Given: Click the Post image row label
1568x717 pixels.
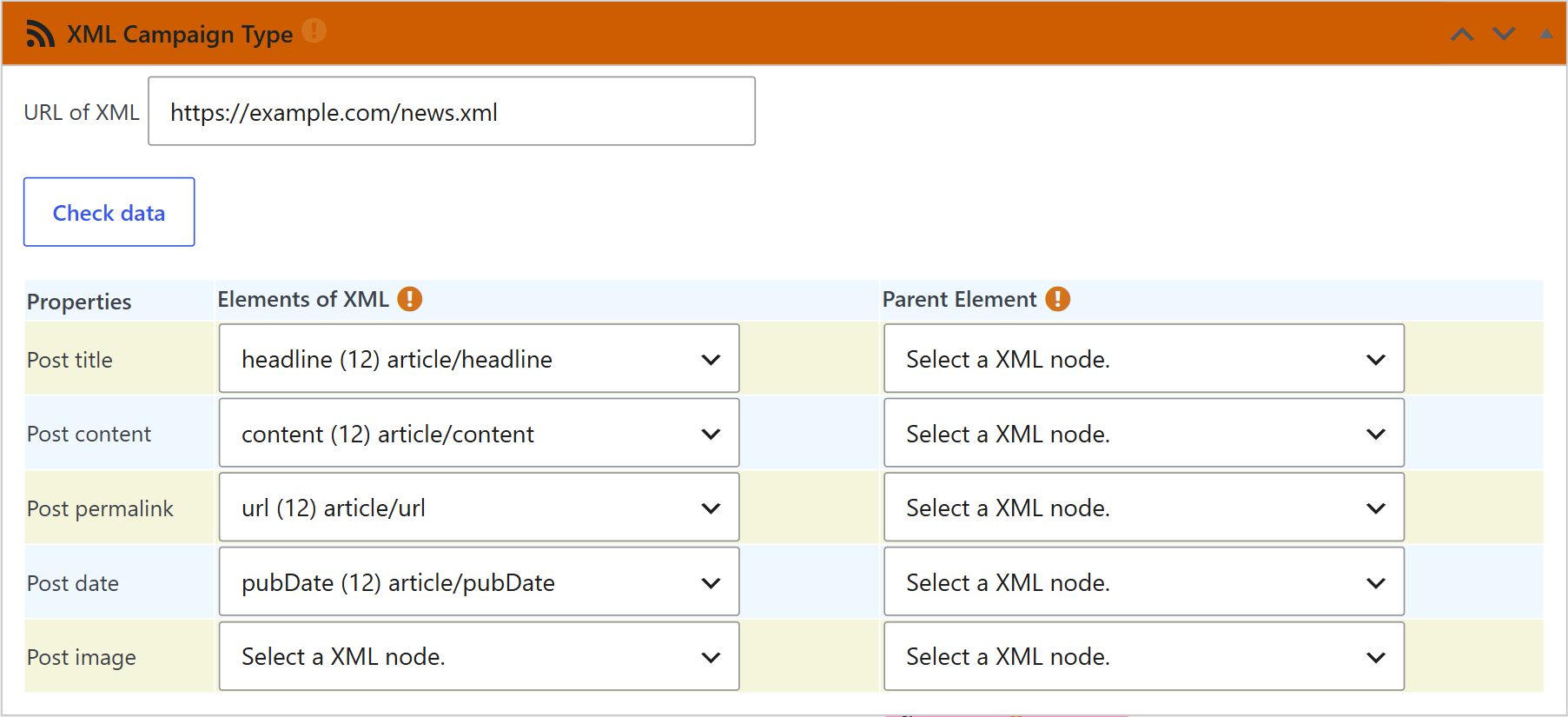Looking at the screenshot, I should pyautogui.click(x=82, y=657).
